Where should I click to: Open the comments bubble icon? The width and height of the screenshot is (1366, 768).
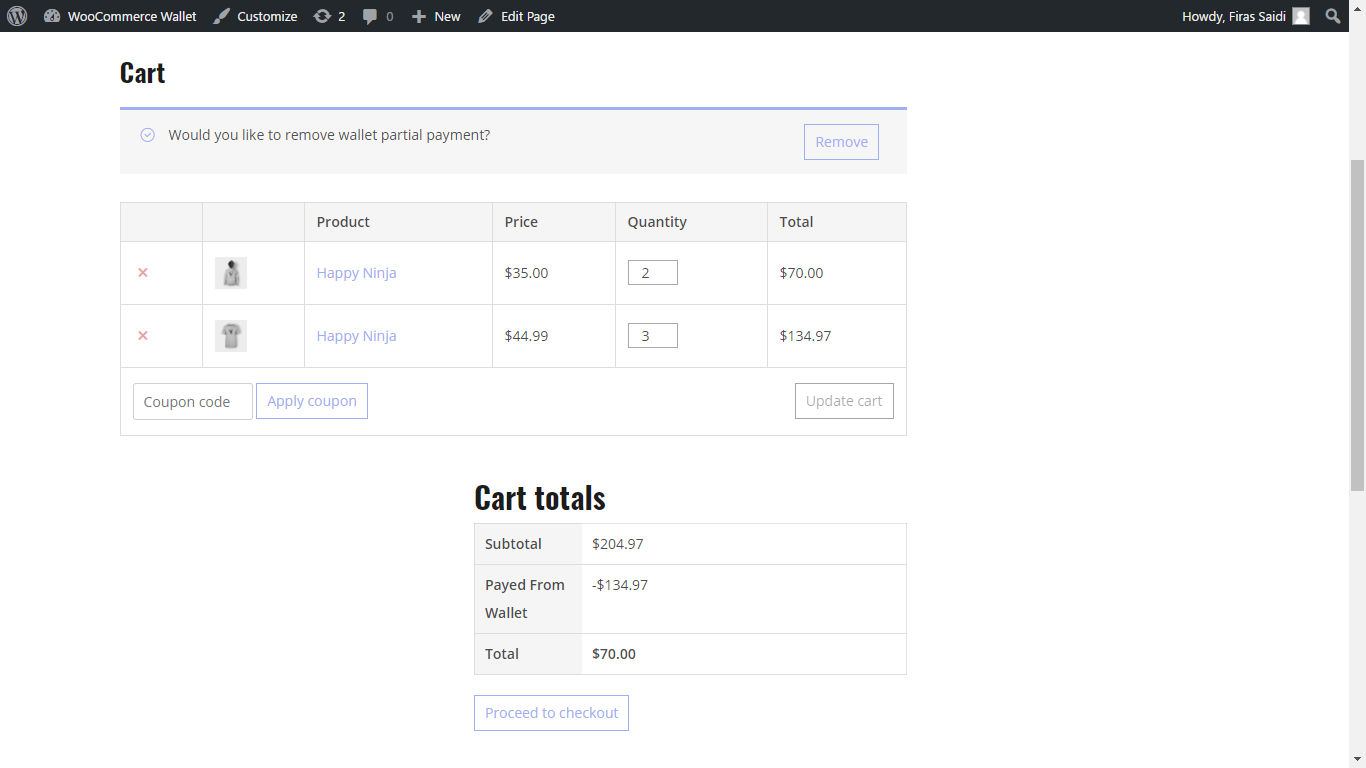(x=370, y=16)
